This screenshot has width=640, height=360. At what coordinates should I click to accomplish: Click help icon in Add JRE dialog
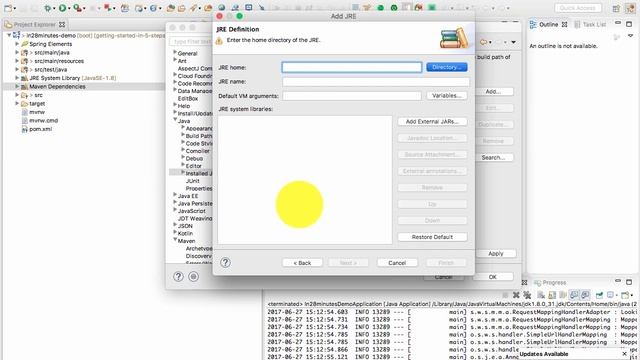[x=225, y=262]
